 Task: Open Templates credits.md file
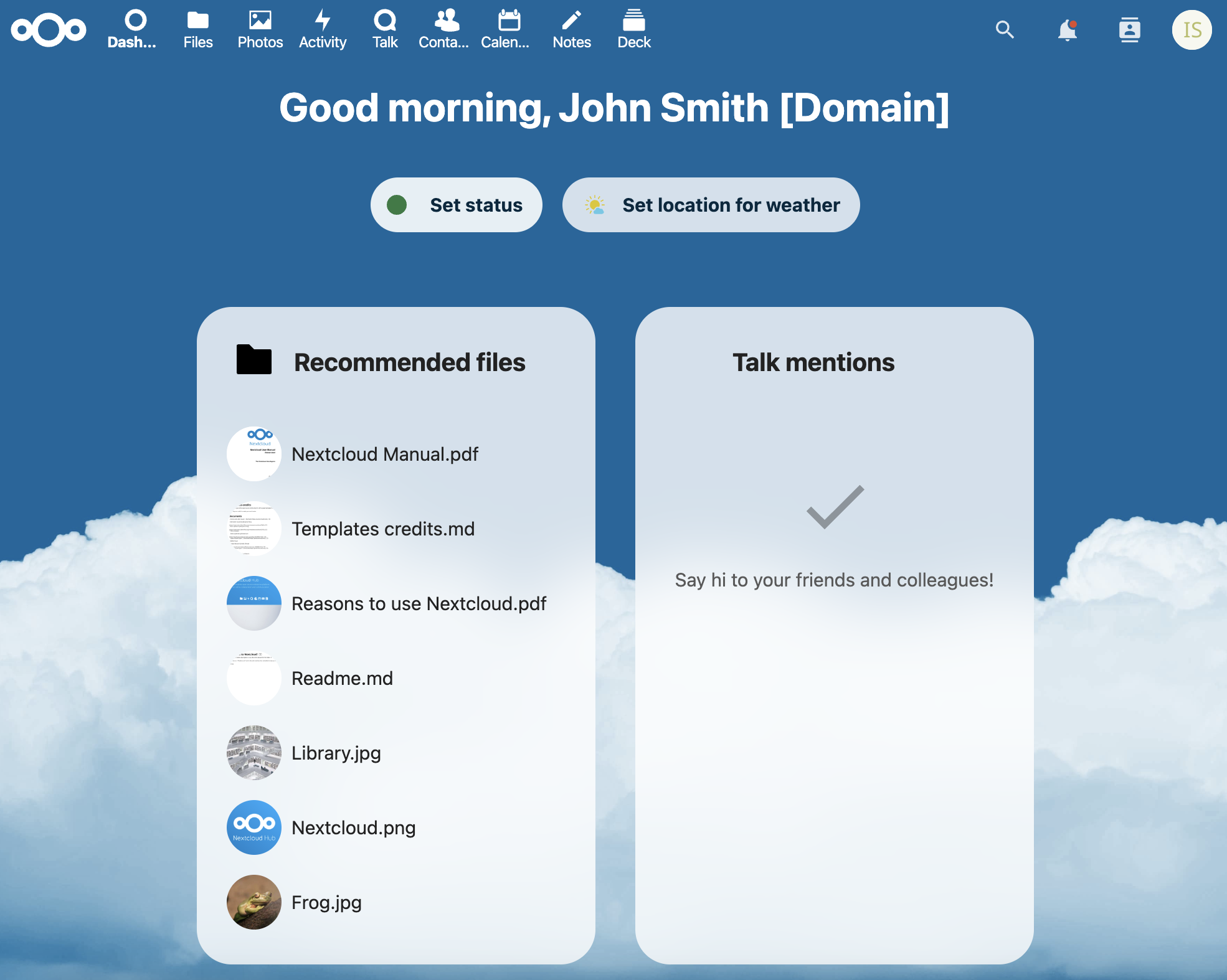(382, 529)
